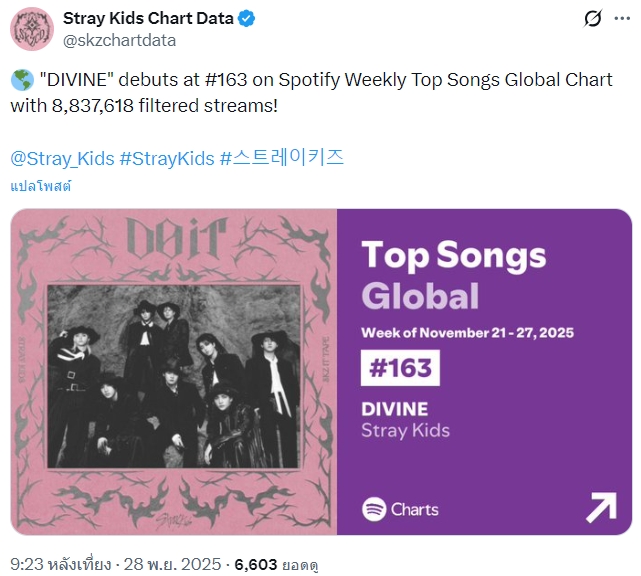Open the Grok slashed-circle icon
This screenshot has height=576, width=641.
pyautogui.click(x=593, y=19)
